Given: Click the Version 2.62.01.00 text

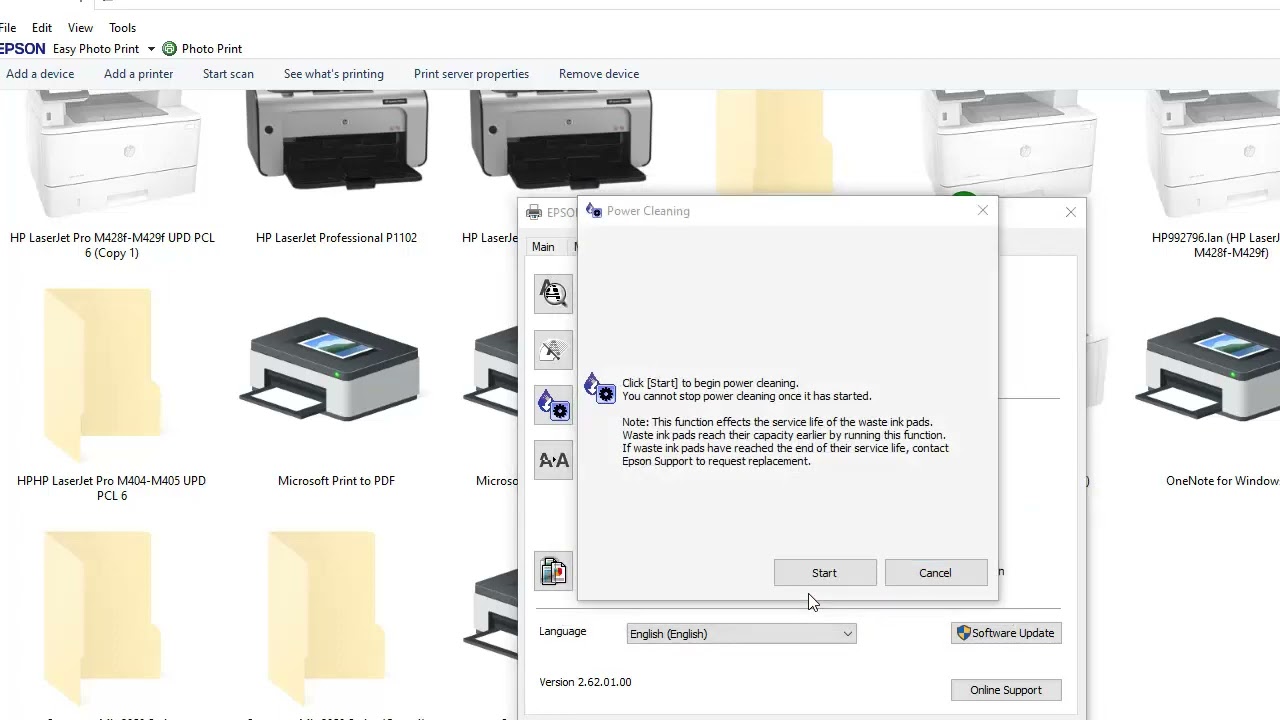Looking at the screenshot, I should (585, 682).
